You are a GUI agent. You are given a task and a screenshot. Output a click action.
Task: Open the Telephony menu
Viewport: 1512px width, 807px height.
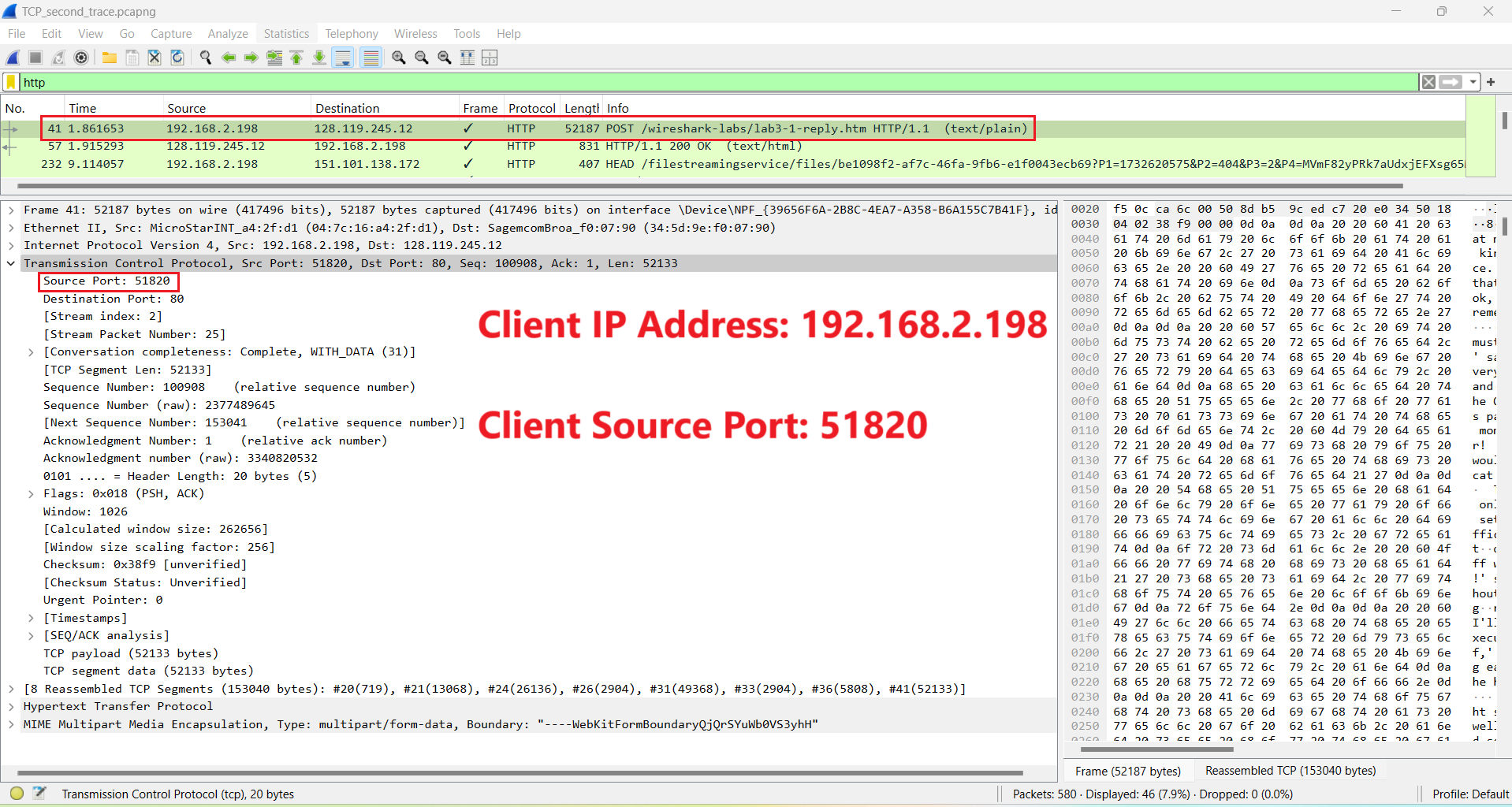[352, 34]
